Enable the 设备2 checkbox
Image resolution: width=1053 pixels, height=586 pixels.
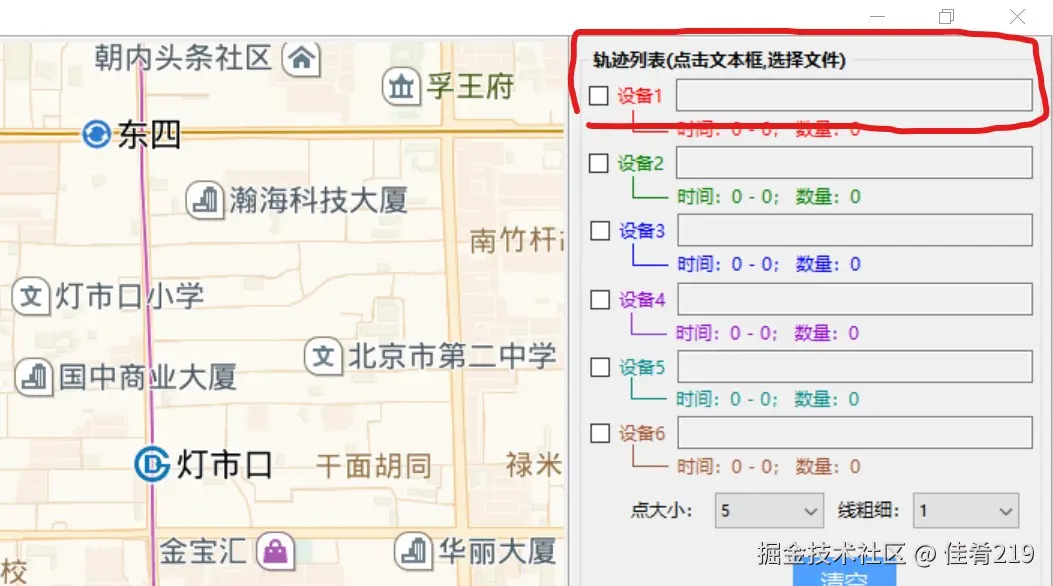point(599,163)
